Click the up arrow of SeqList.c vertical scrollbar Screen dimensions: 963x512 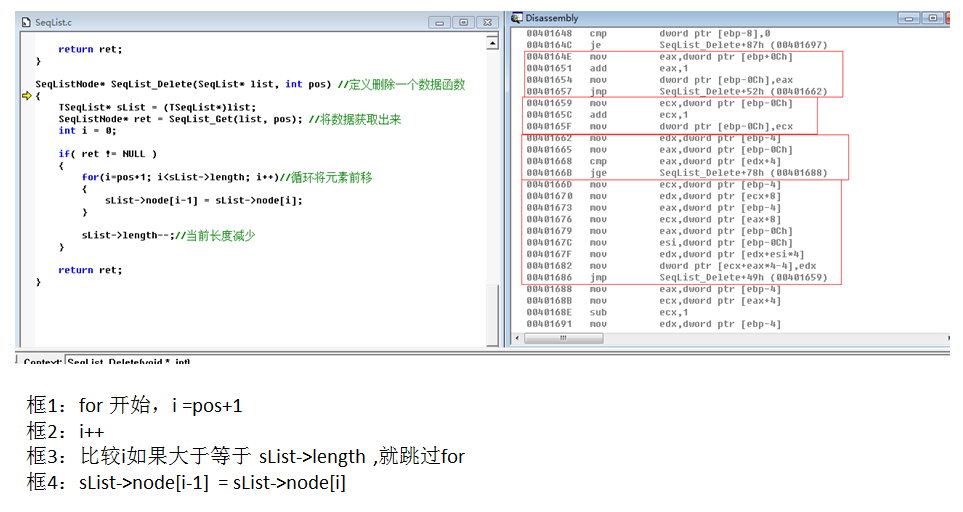point(493,44)
